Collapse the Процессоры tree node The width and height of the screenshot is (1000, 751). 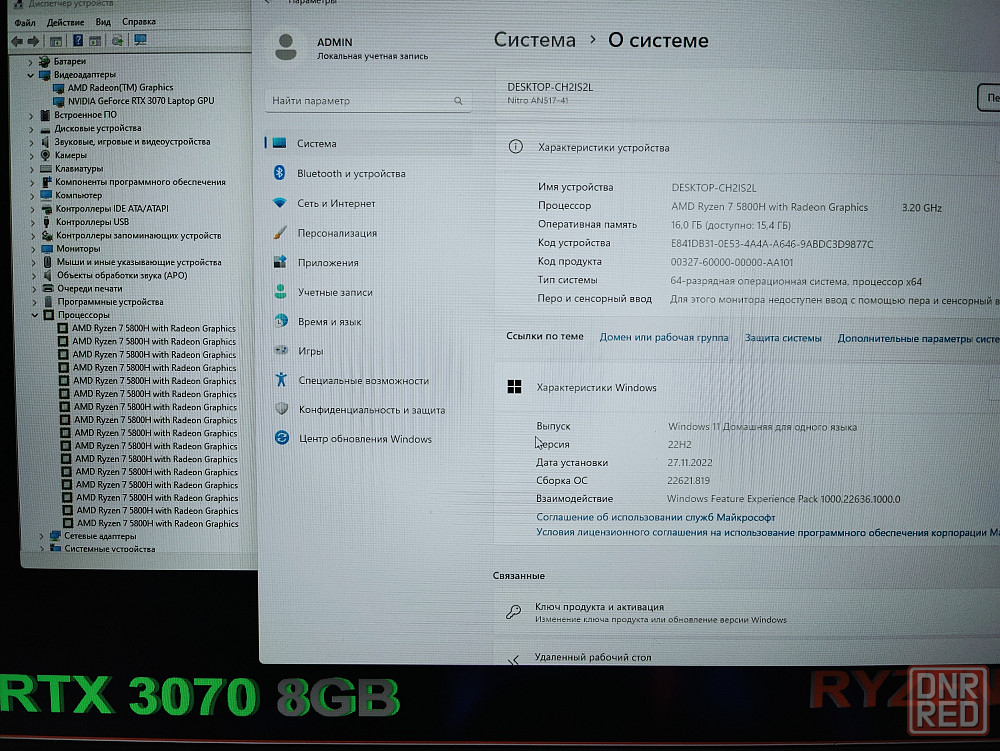[35, 316]
